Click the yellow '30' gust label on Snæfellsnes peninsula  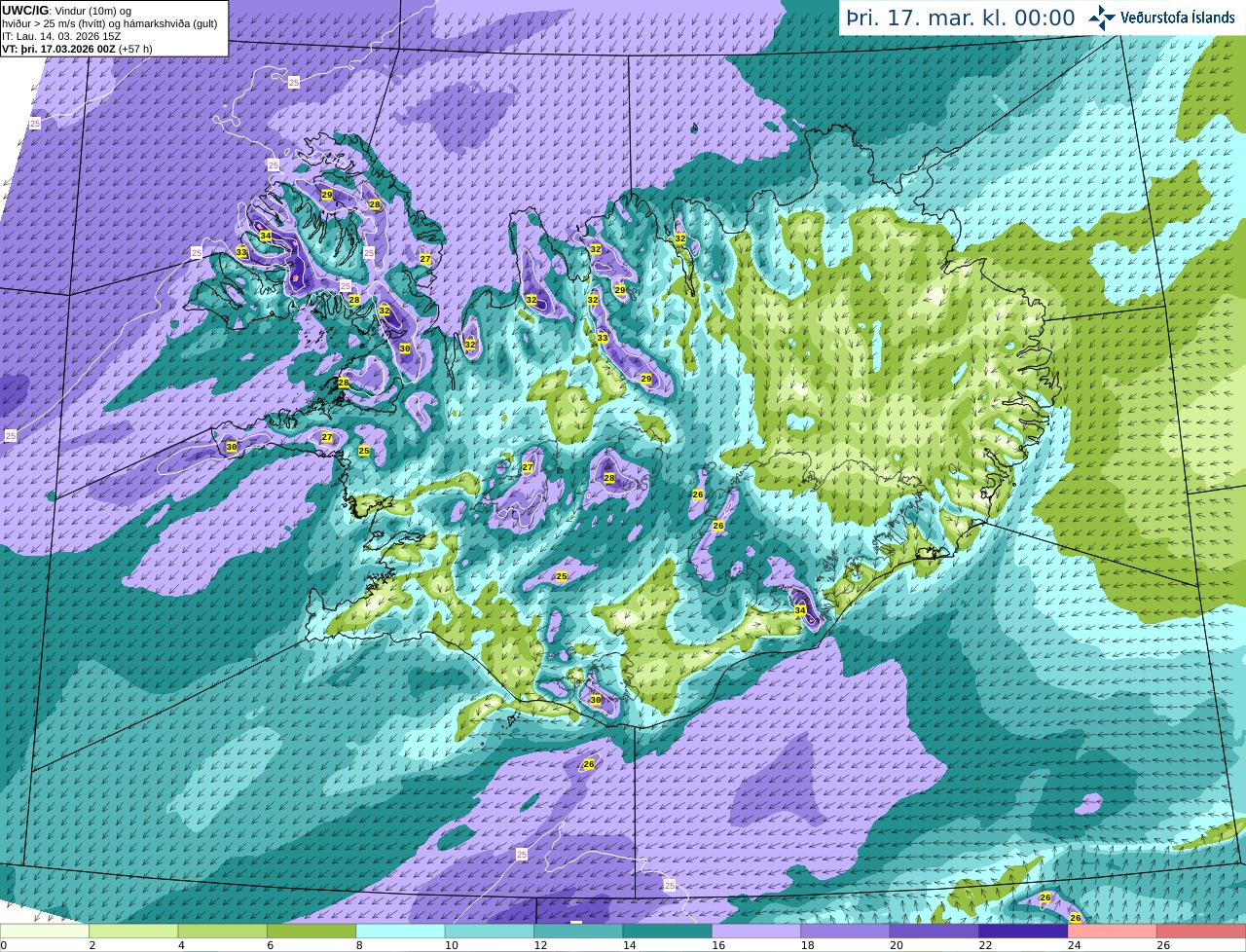[x=232, y=447]
